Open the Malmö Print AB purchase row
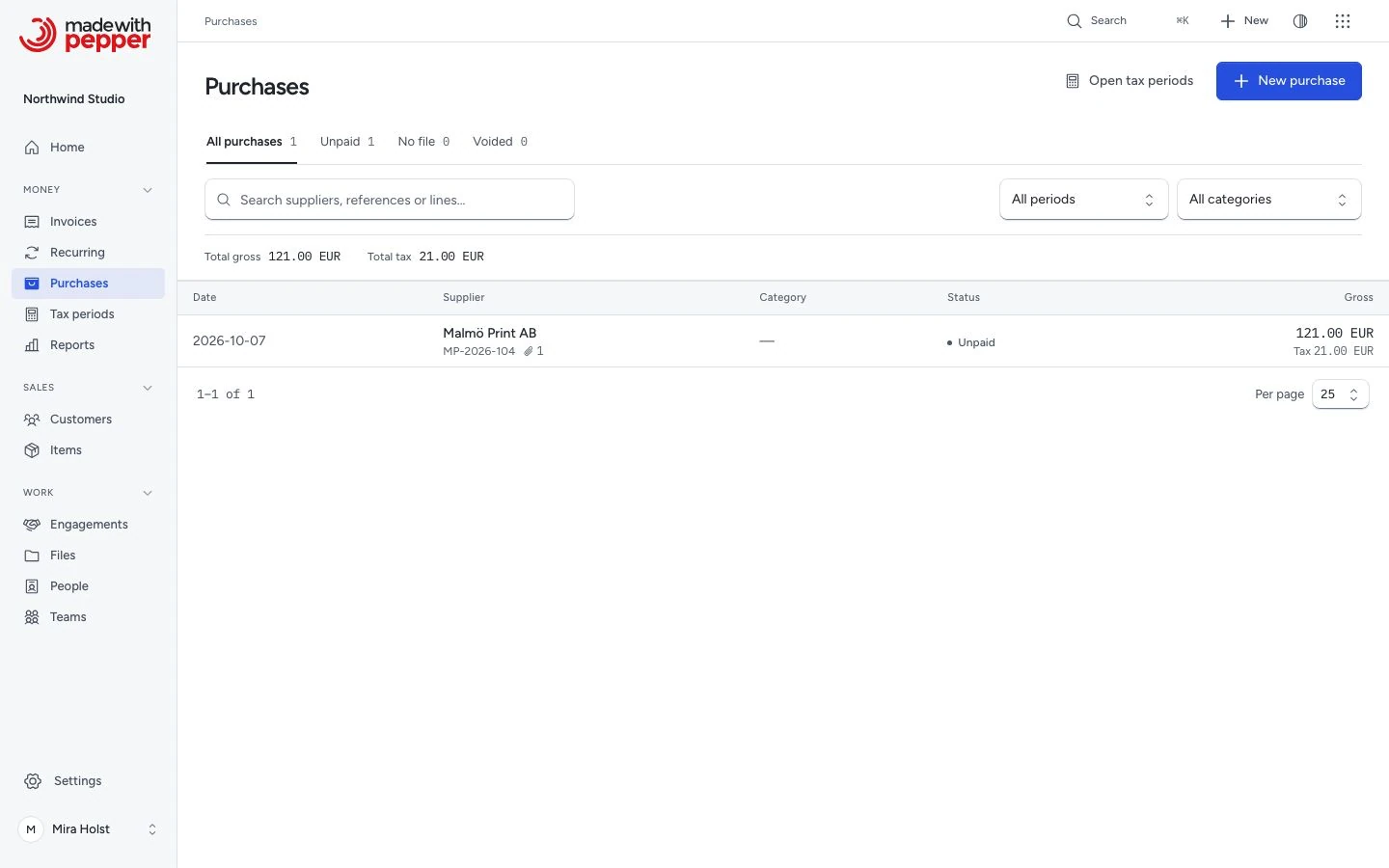Image resolution: width=1389 pixels, height=868 pixels. click(x=783, y=341)
